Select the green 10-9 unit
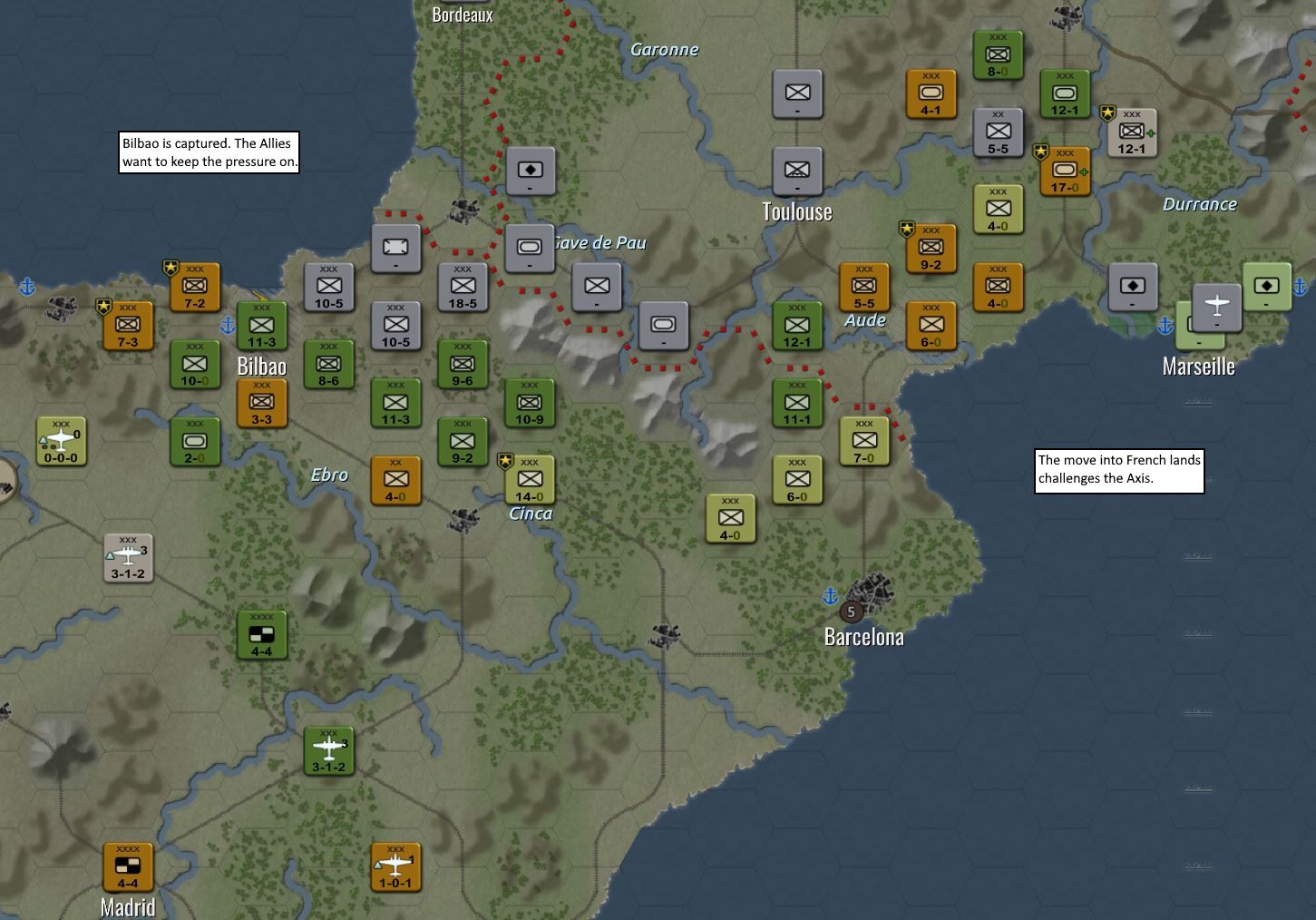The image size is (1316, 920). point(530,403)
